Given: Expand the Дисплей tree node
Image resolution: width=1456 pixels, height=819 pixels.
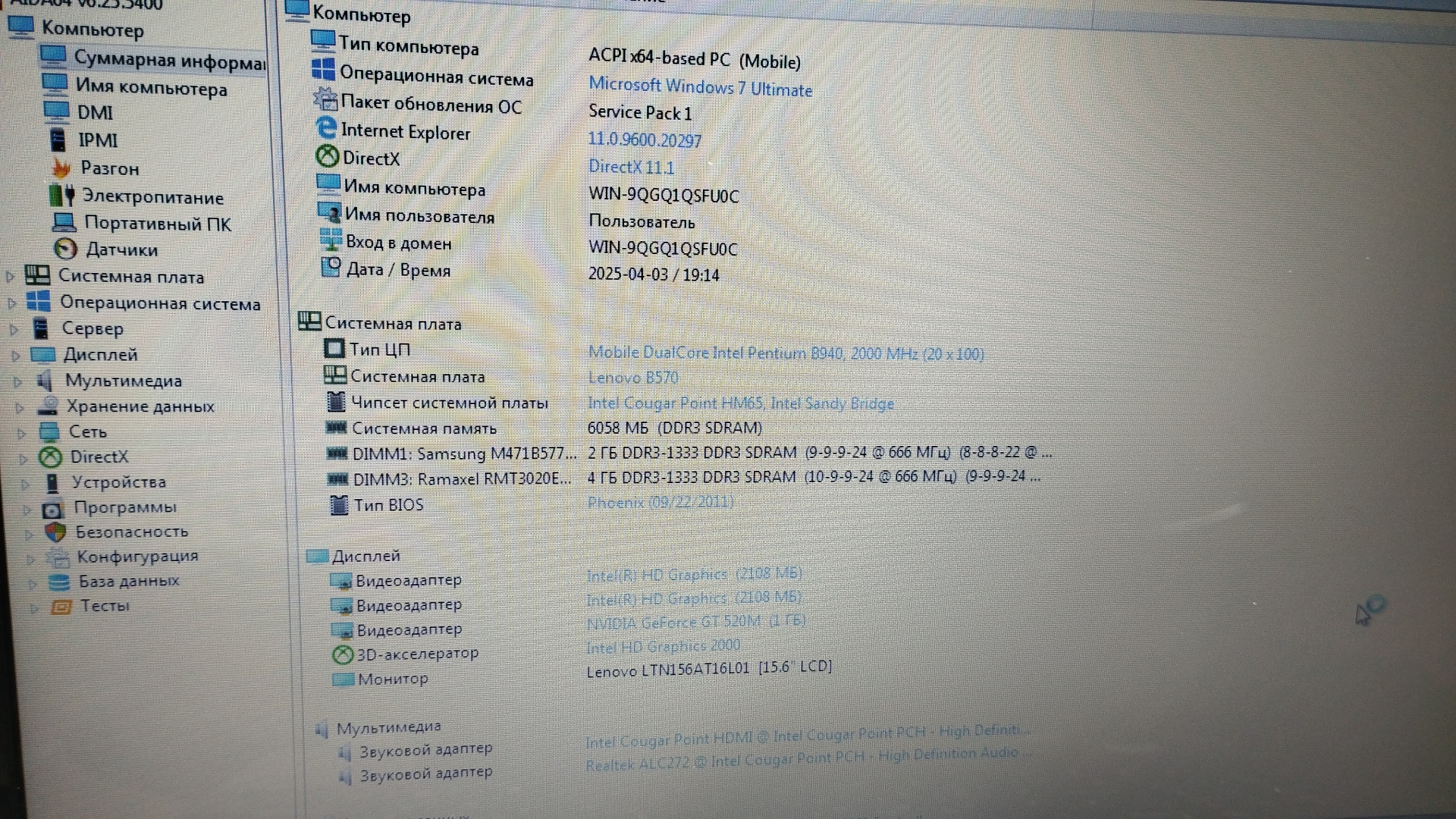Looking at the screenshot, I should point(15,355).
